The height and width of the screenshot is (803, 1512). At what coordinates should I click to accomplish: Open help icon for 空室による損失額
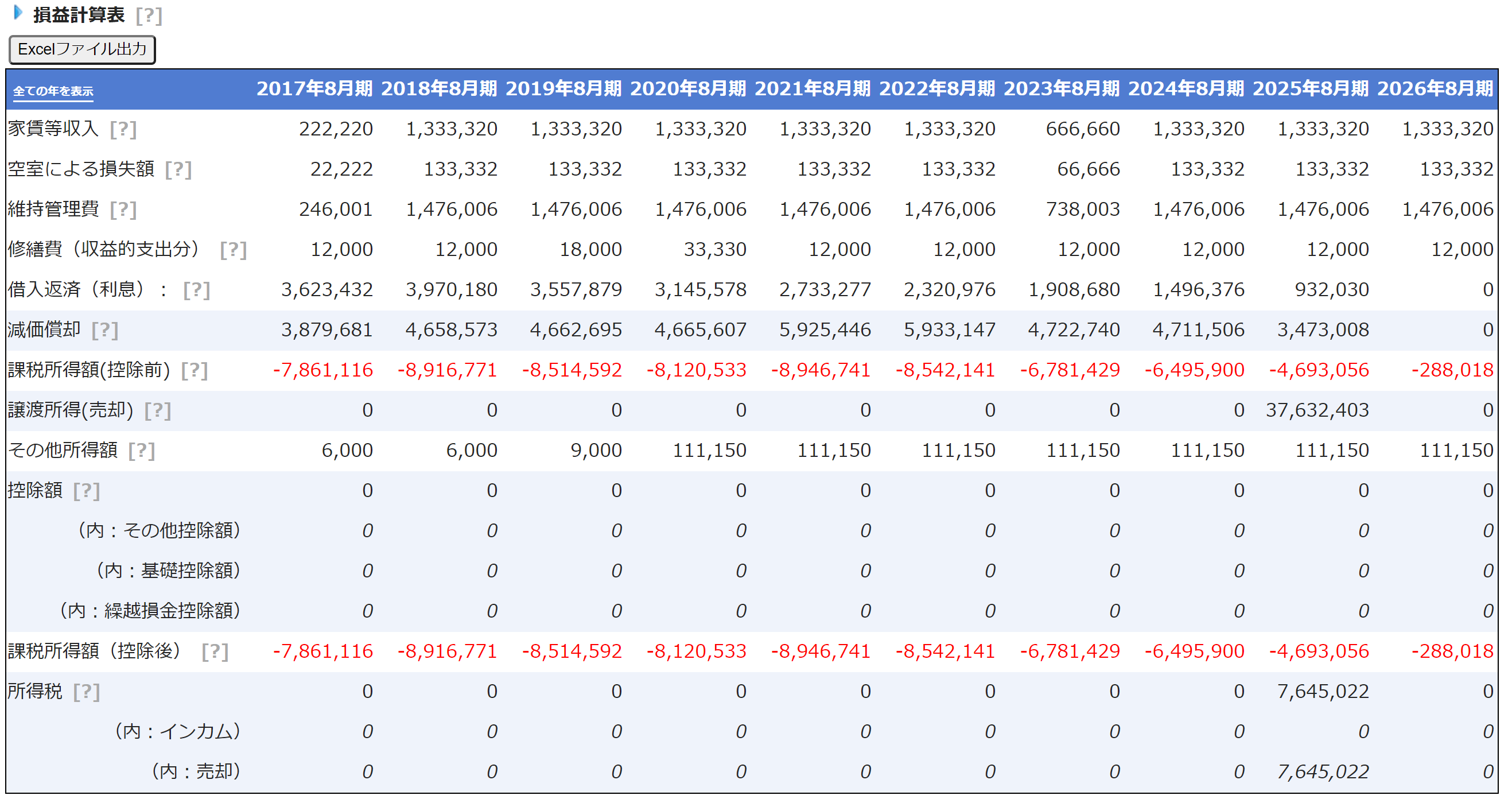[178, 169]
